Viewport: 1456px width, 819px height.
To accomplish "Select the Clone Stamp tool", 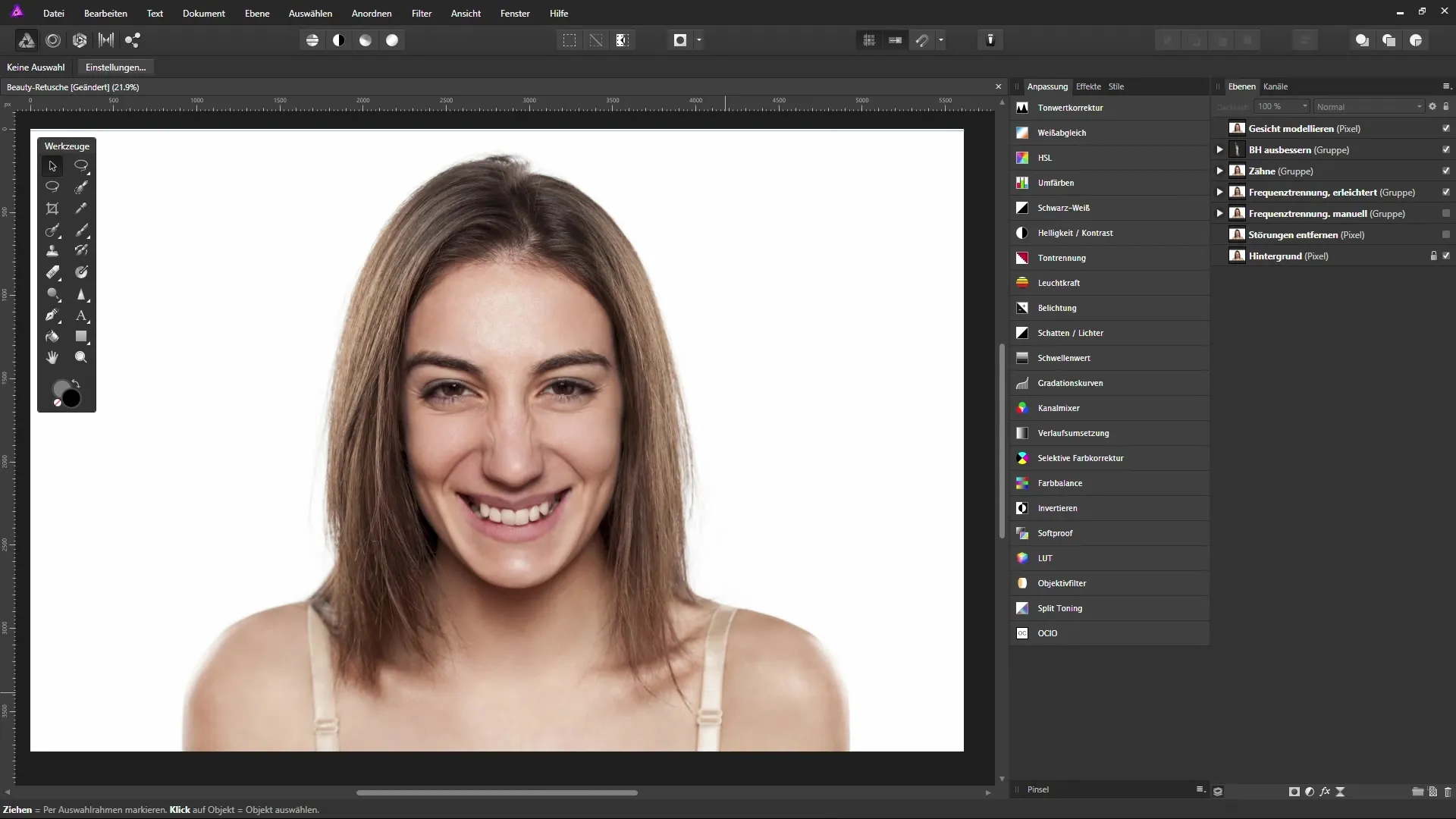I will [52, 251].
